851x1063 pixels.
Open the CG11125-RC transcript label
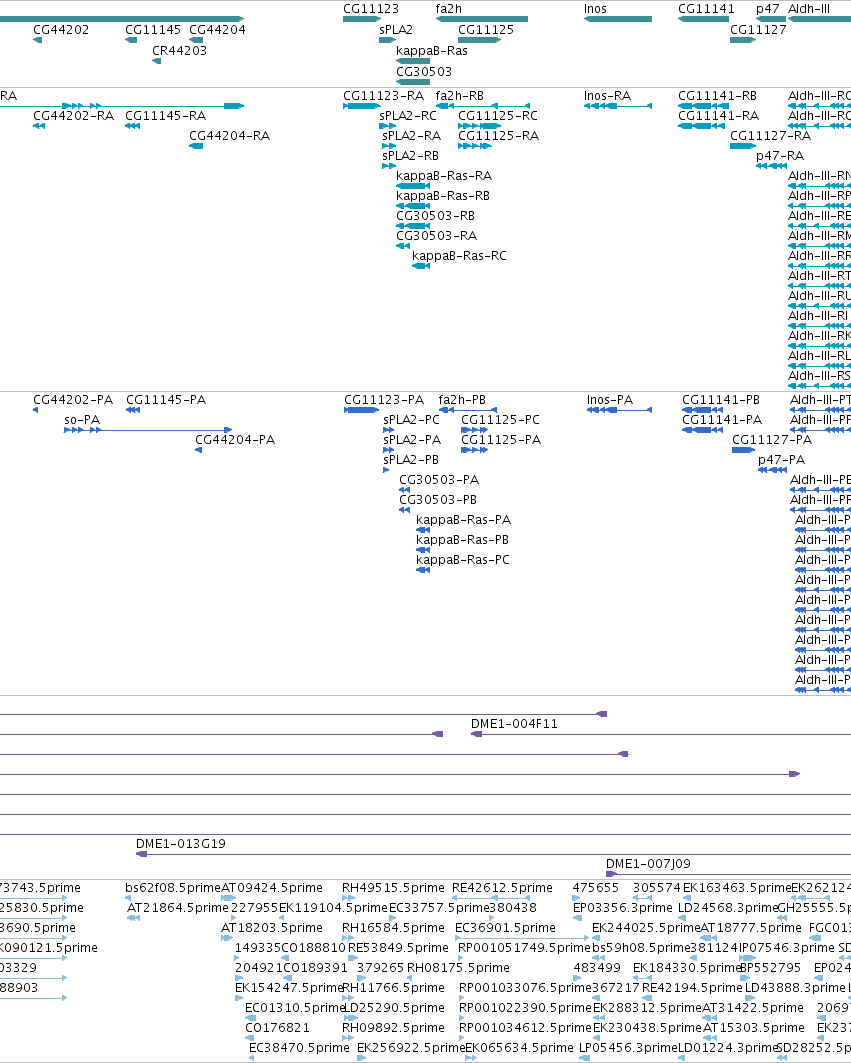click(498, 116)
